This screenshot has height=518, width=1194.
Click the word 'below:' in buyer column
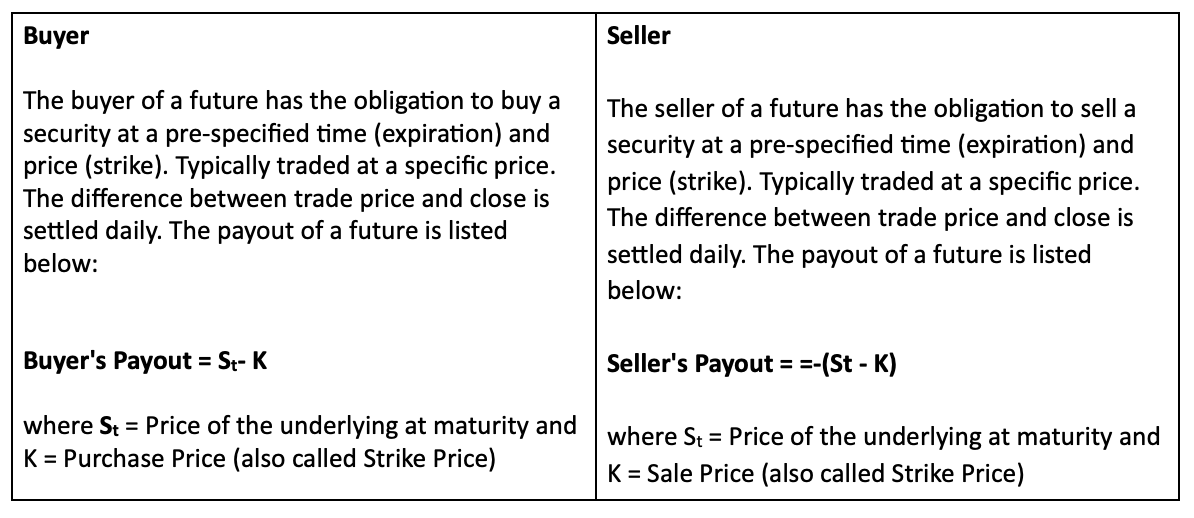tap(60, 263)
